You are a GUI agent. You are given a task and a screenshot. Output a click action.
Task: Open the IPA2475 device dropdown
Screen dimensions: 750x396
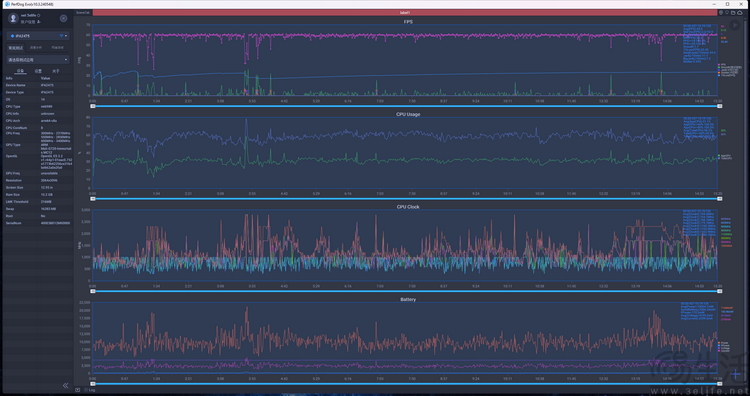click(x=38, y=36)
